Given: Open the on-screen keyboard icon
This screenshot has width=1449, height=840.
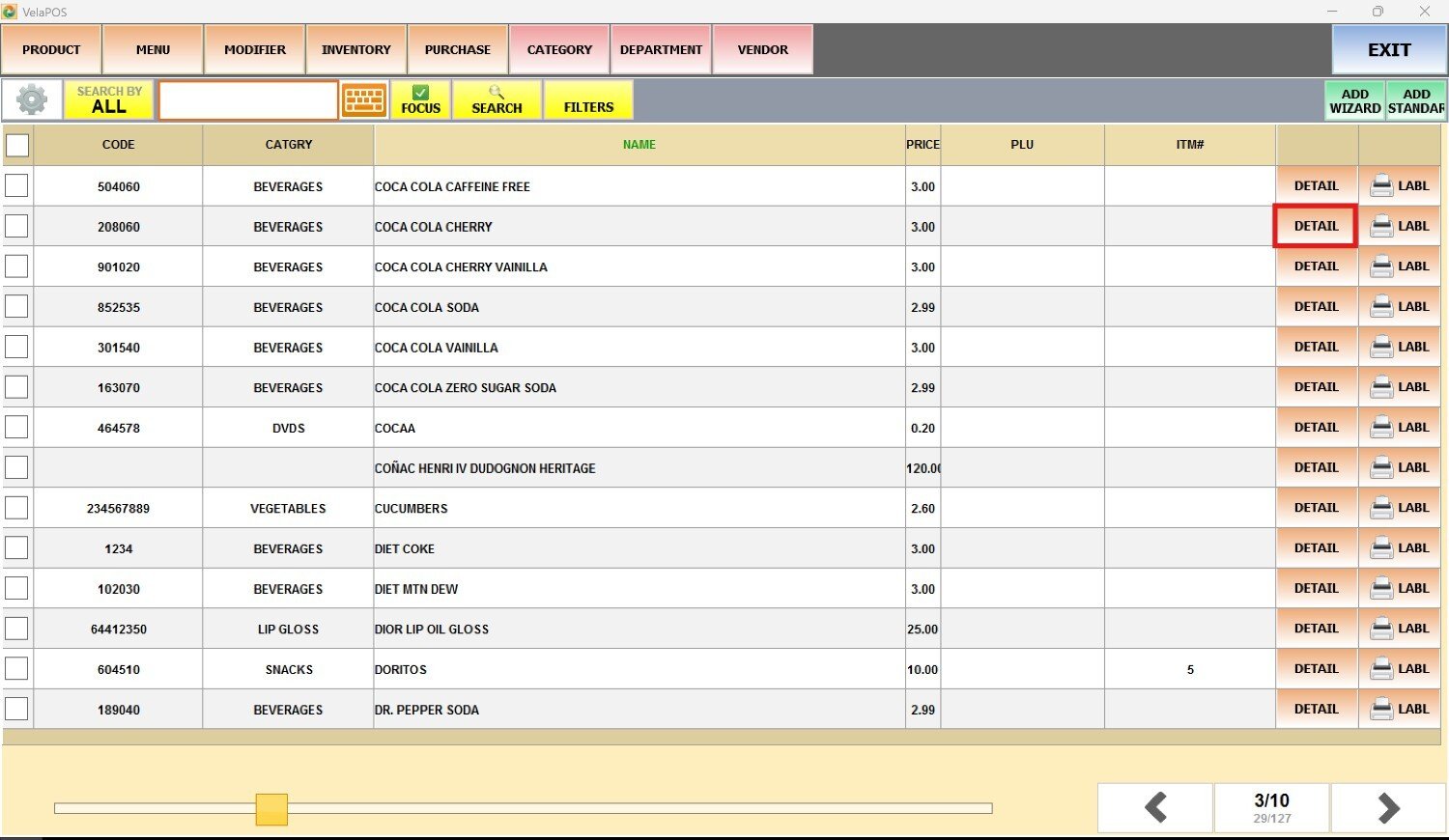Looking at the screenshot, I should click(364, 100).
